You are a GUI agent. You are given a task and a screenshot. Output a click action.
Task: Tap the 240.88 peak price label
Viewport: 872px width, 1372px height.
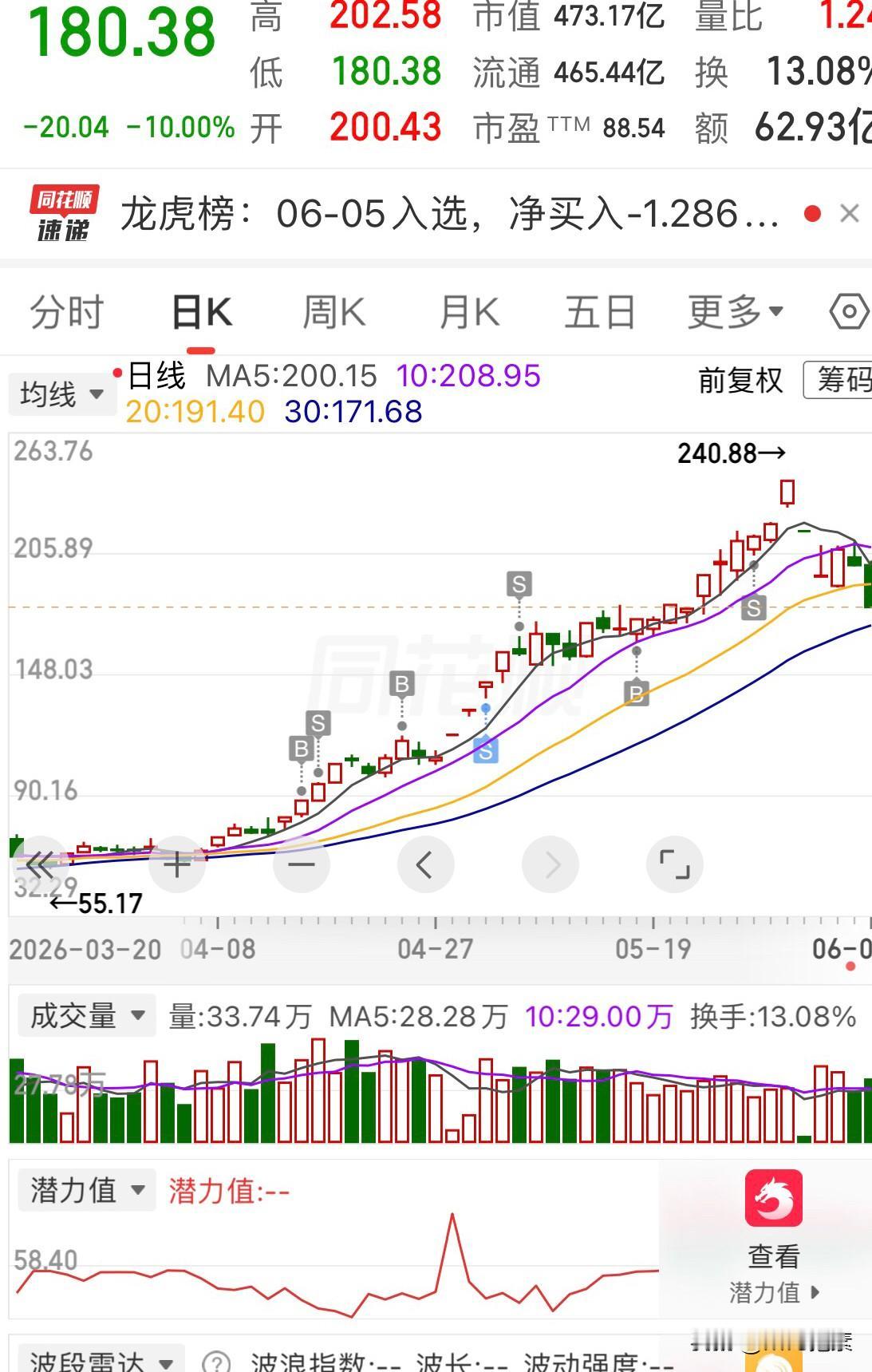(732, 453)
